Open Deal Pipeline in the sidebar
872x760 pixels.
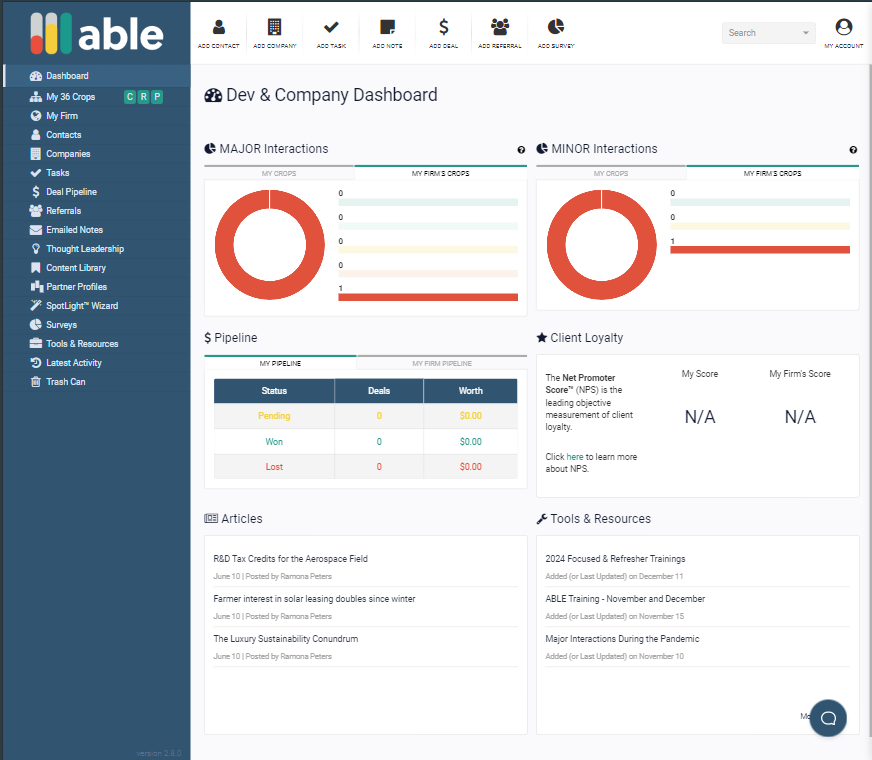pos(71,192)
